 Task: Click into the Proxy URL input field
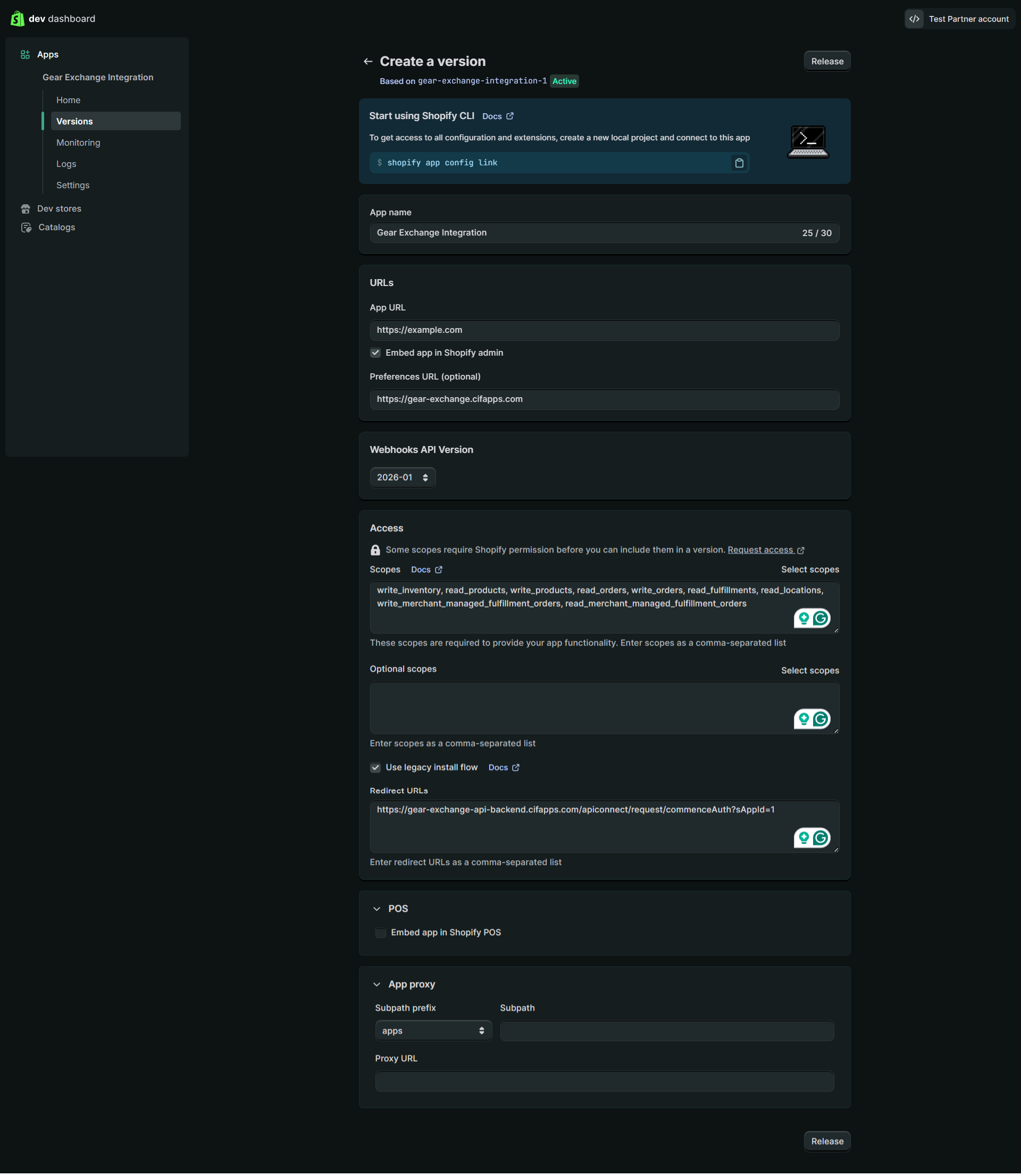(x=604, y=1081)
